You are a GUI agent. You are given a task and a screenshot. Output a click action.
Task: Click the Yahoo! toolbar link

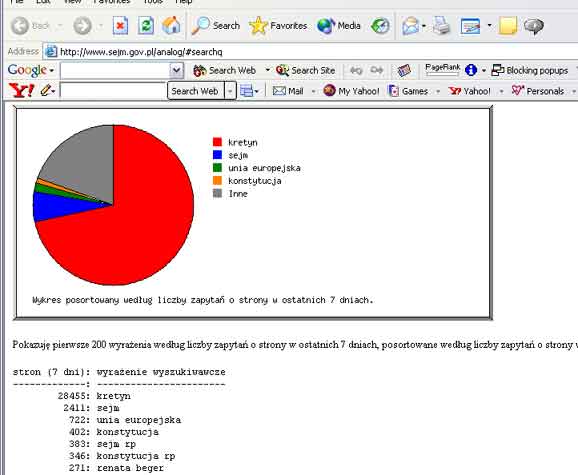[x=470, y=91]
